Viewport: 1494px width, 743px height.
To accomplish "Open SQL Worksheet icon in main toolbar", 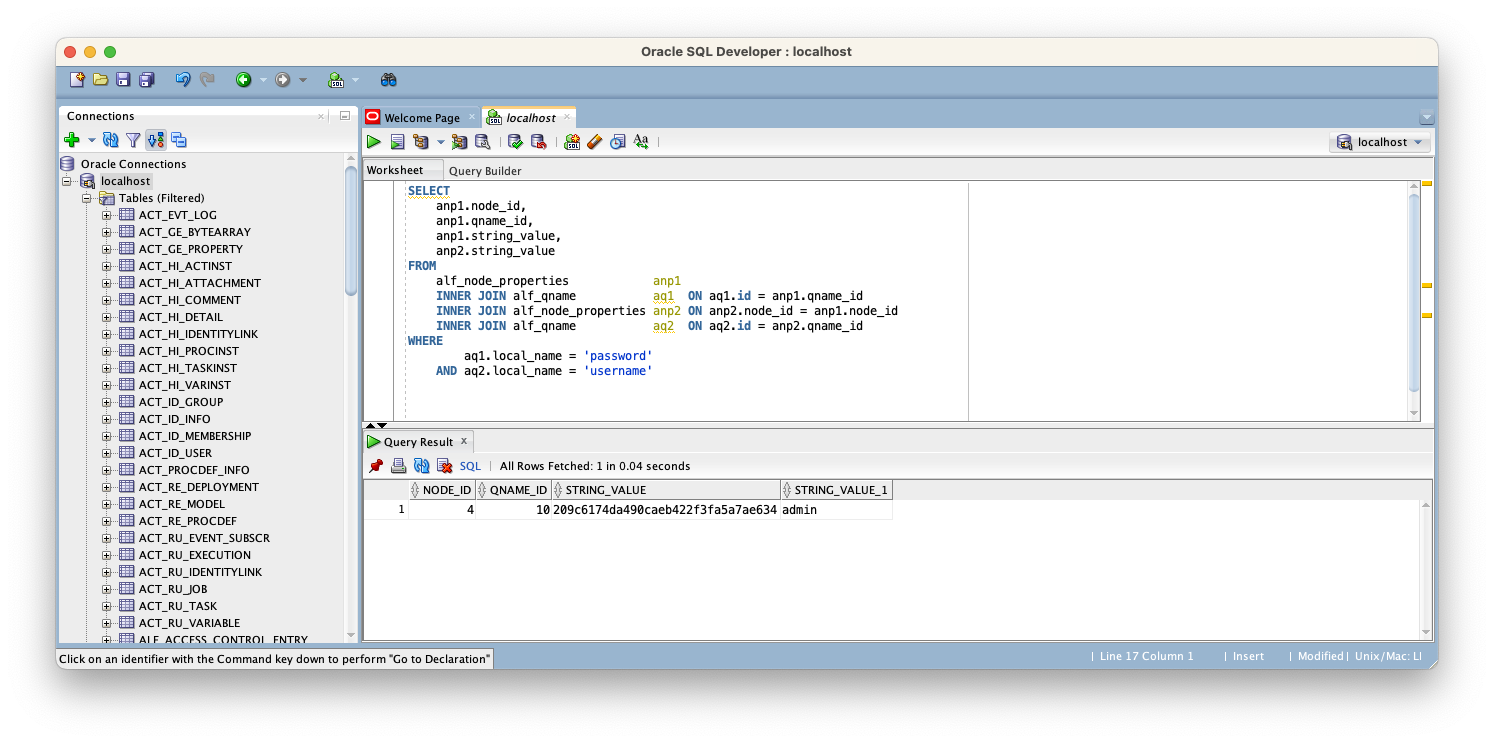I will [336, 79].
